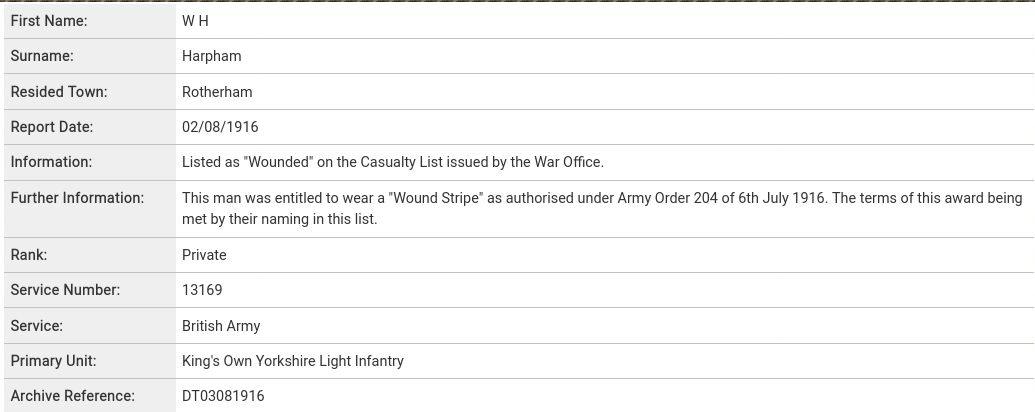The height and width of the screenshot is (412, 1035).
Task: Click the Surname label cell
Action: point(90,56)
